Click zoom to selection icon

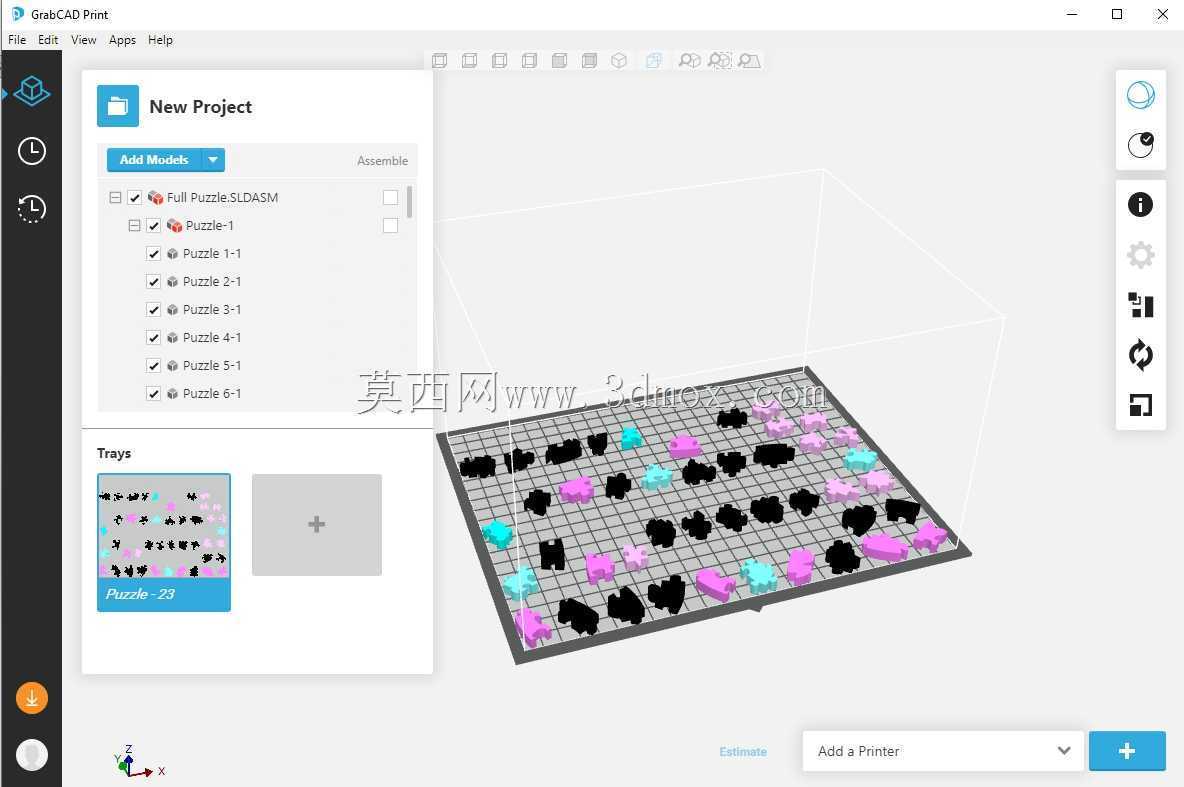pos(720,60)
